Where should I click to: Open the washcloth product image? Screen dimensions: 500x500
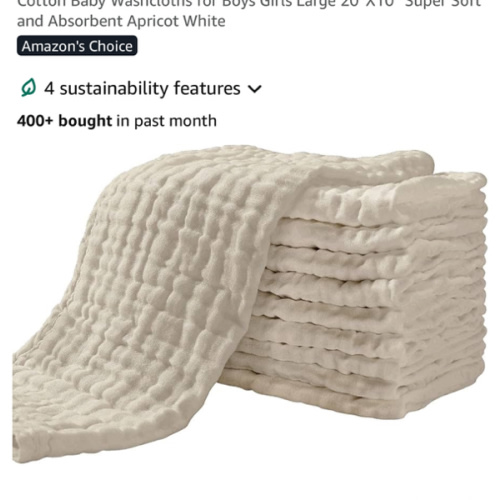pyautogui.click(x=250, y=303)
